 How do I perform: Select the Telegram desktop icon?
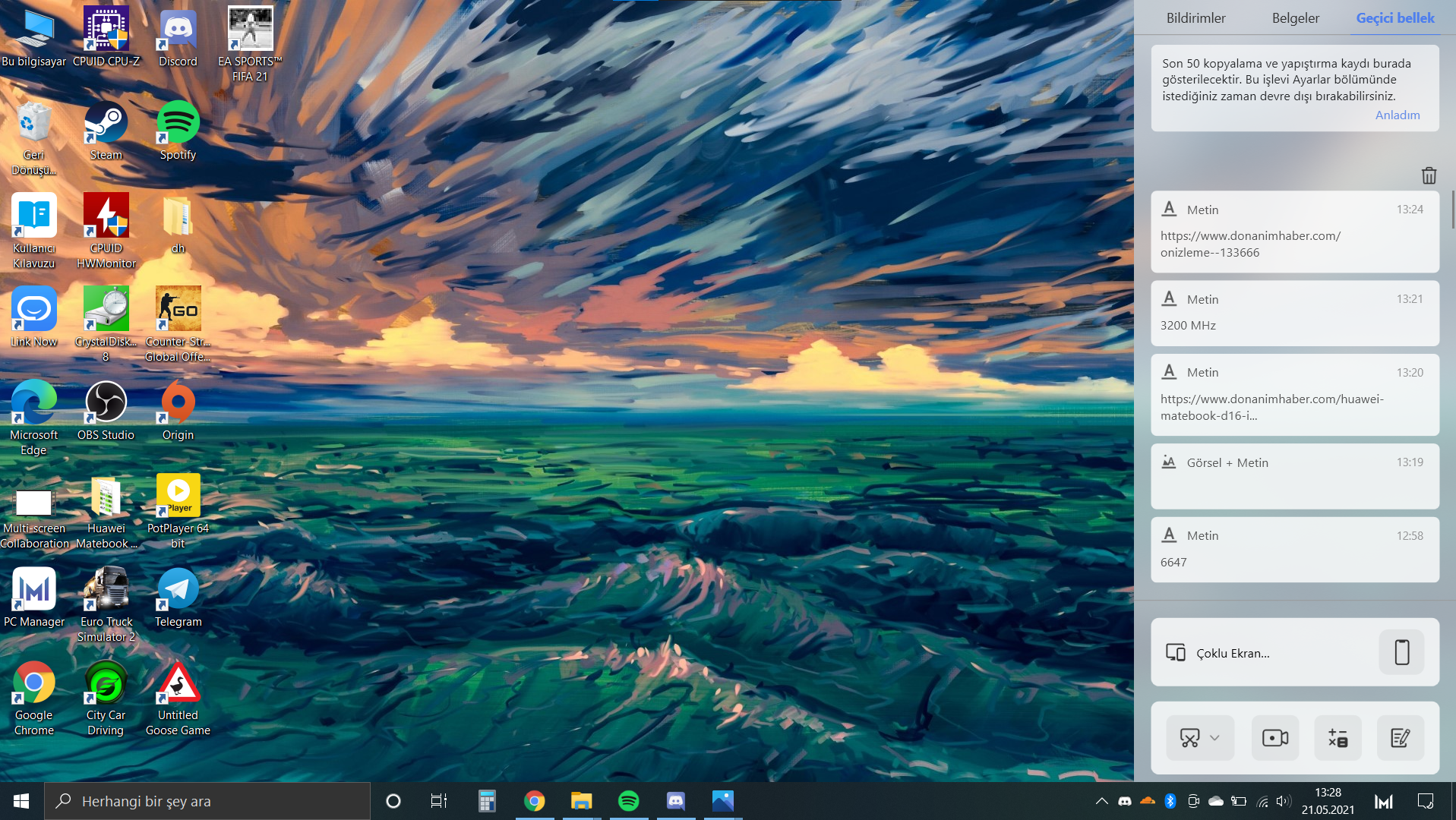178,598
